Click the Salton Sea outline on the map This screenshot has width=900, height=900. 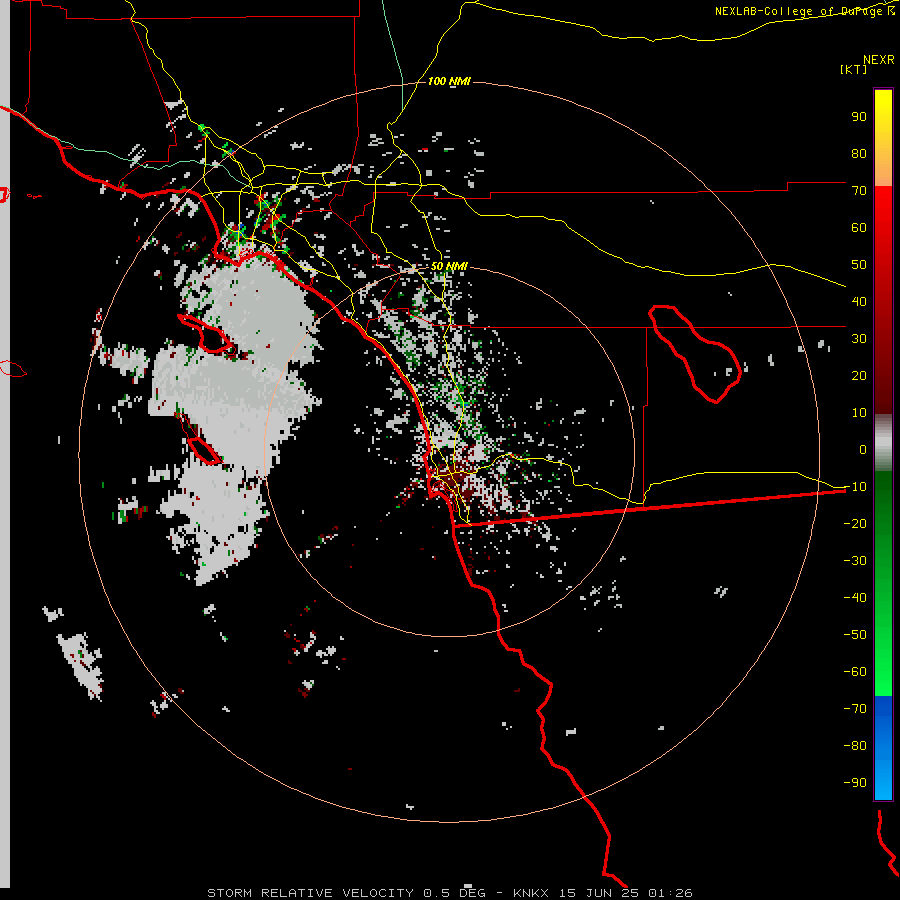pyautogui.click(x=695, y=353)
